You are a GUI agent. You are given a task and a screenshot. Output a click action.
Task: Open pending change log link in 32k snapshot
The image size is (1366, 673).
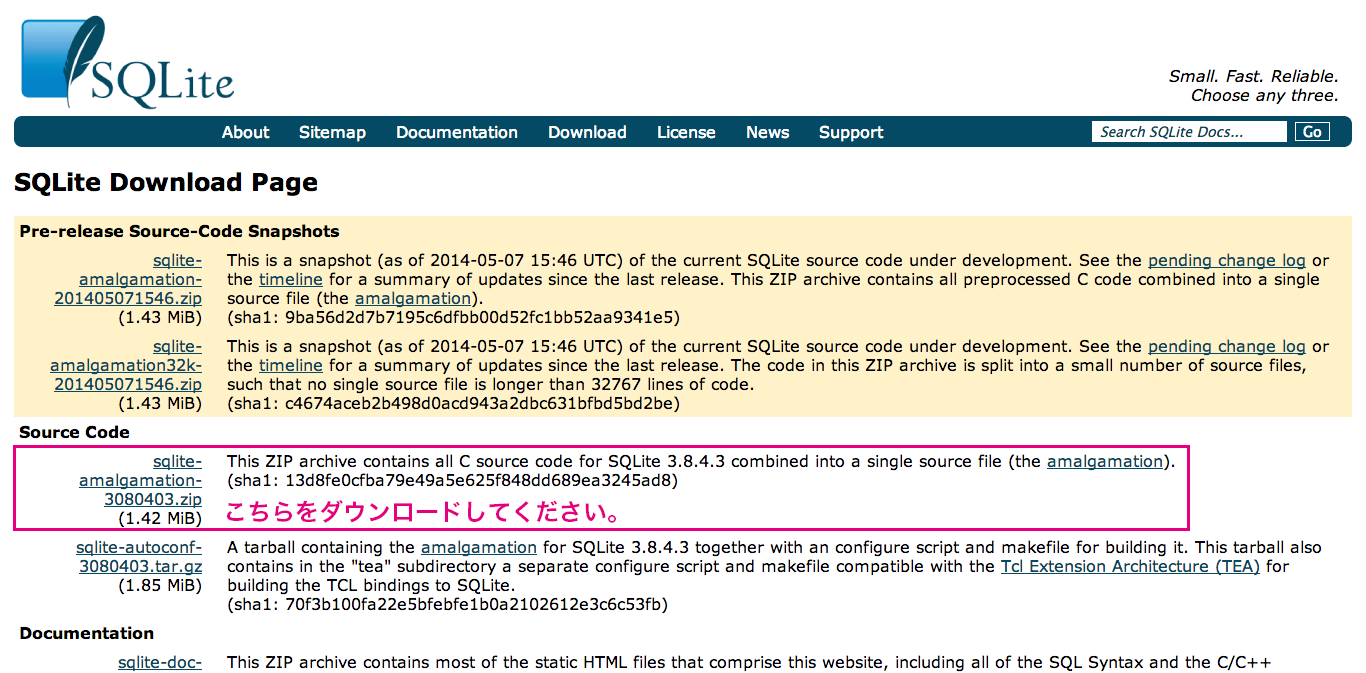pos(1227,346)
